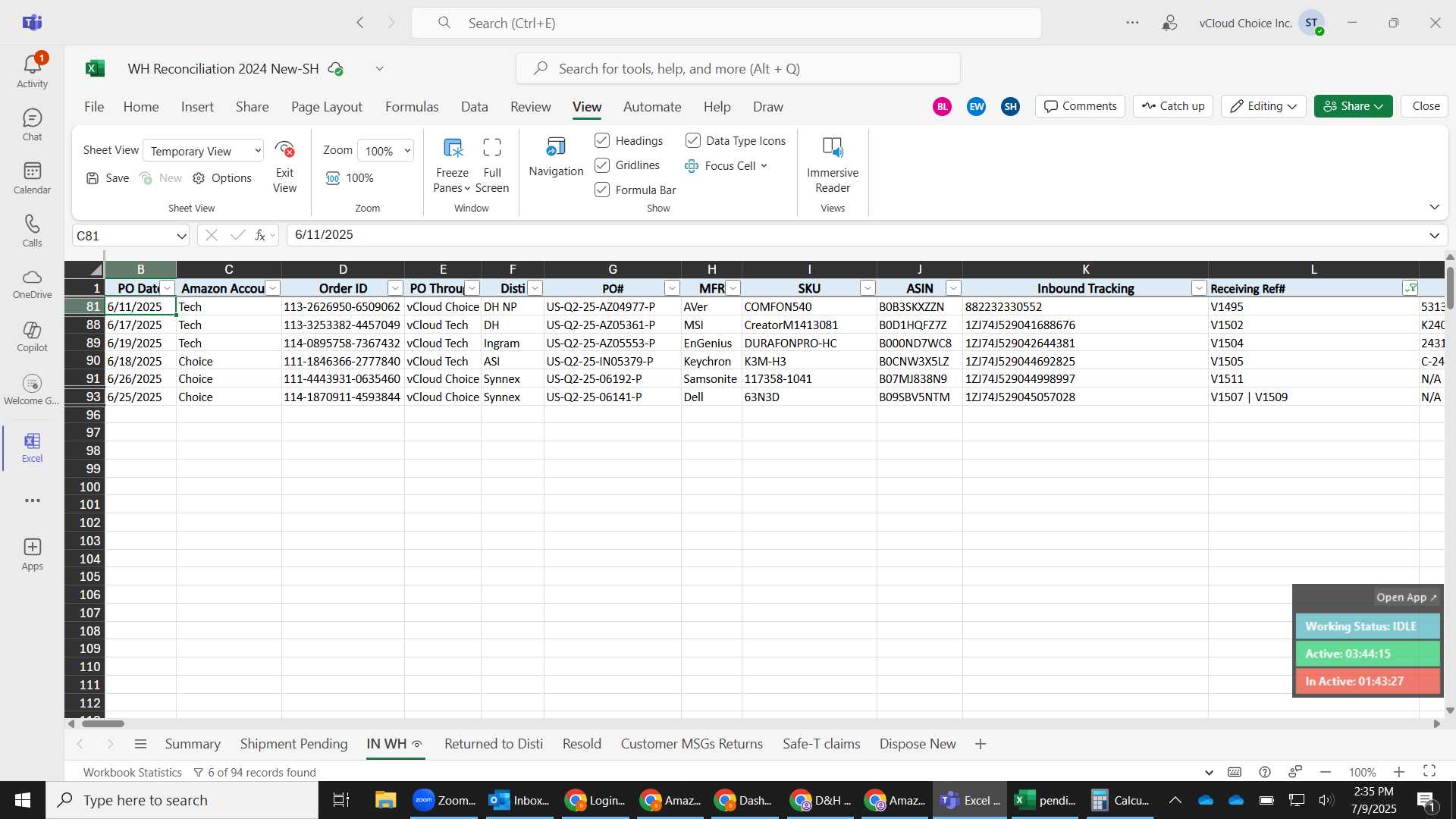Open Apps in Teams sidebar
Image resolution: width=1456 pixels, height=819 pixels.
point(32,554)
